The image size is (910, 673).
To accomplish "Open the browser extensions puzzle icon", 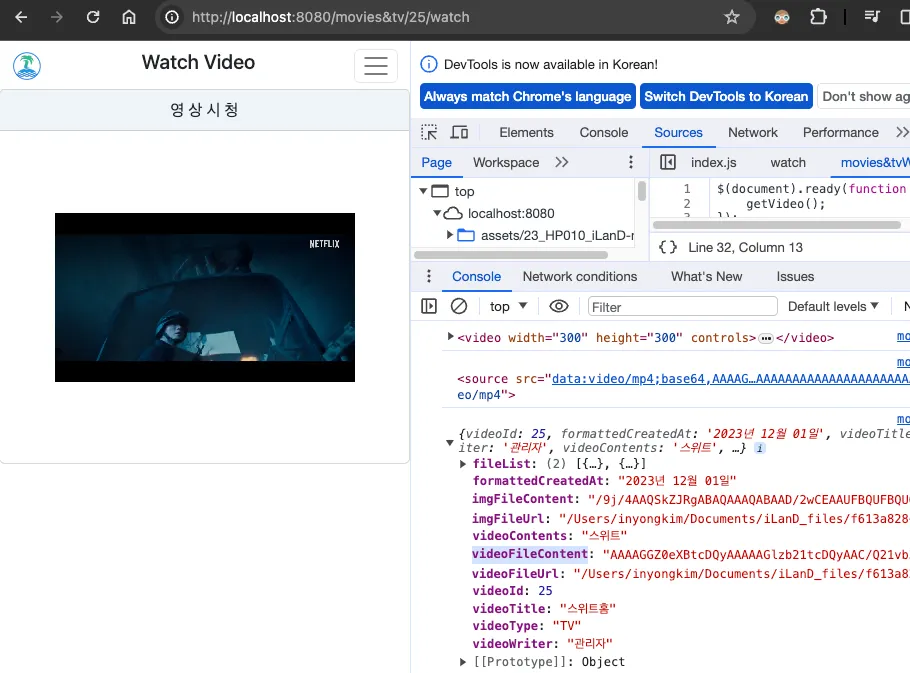I will click(x=818, y=17).
